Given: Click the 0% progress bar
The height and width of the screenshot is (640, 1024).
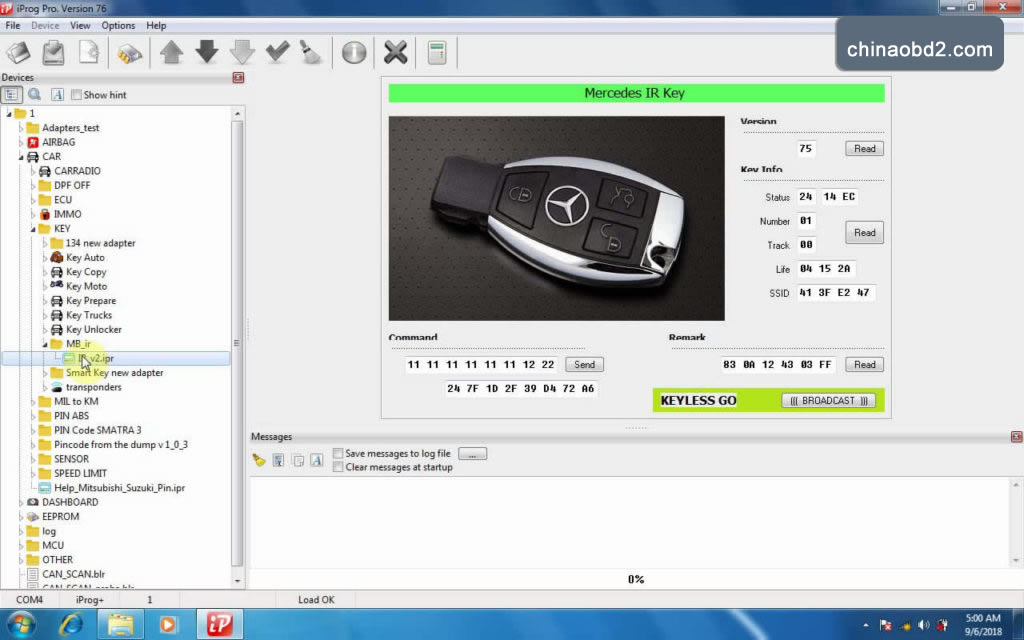Looking at the screenshot, I should point(635,579).
